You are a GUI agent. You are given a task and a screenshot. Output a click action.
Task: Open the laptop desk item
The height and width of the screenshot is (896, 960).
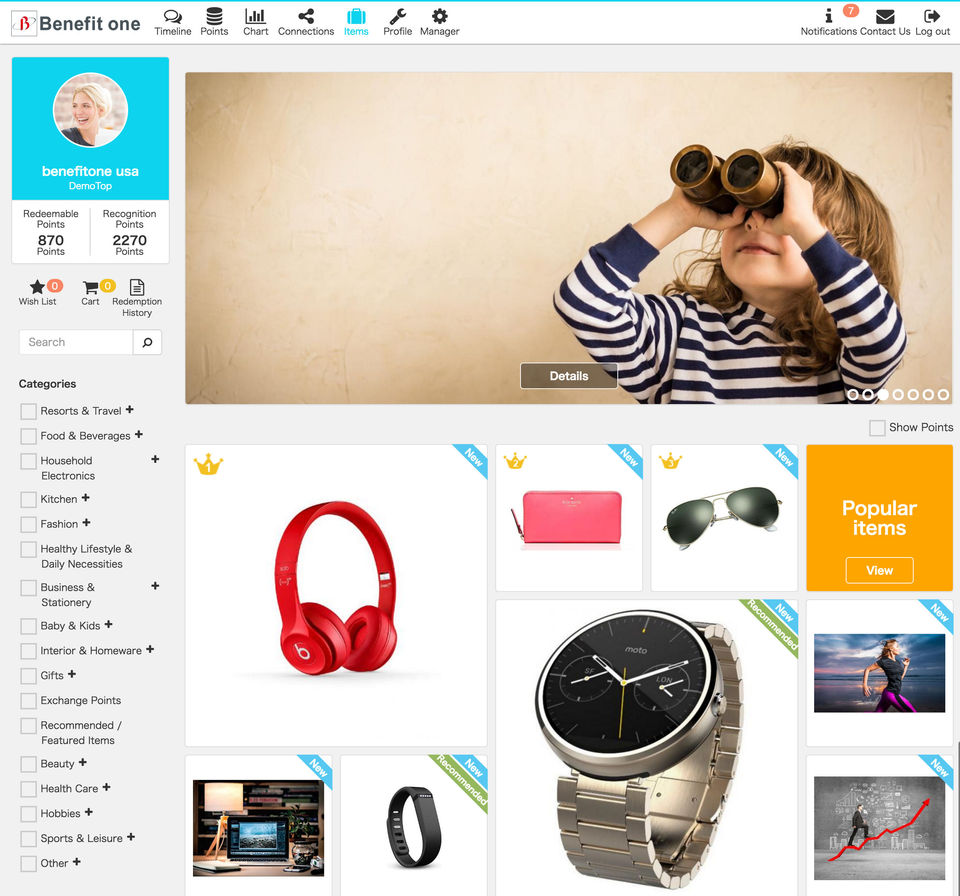pyautogui.click(x=258, y=826)
